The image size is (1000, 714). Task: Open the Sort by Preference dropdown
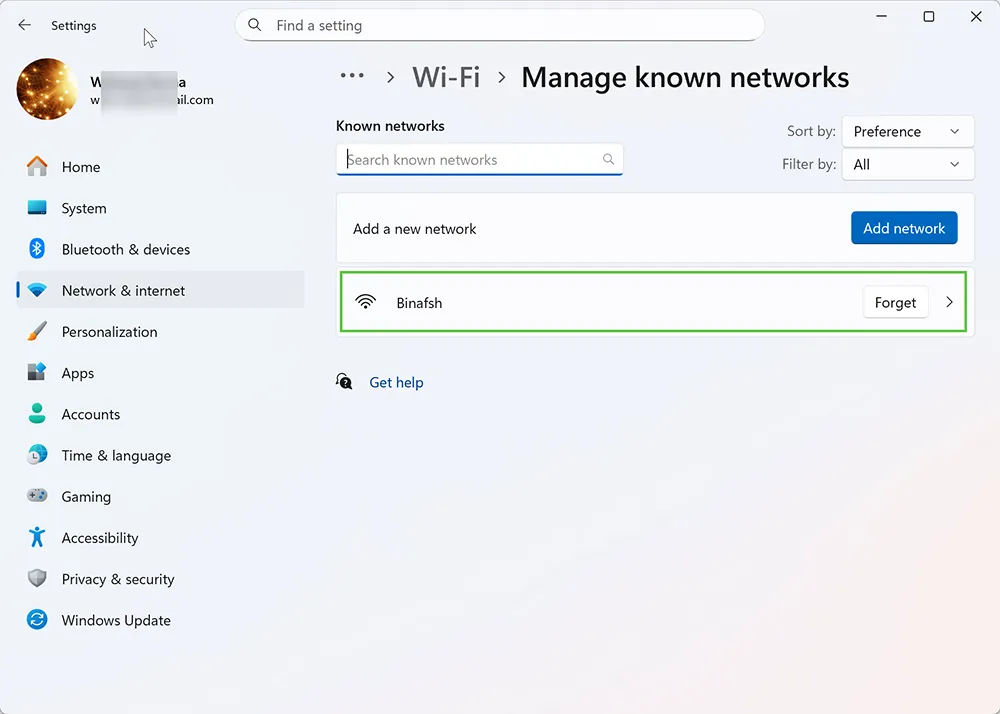coord(906,131)
